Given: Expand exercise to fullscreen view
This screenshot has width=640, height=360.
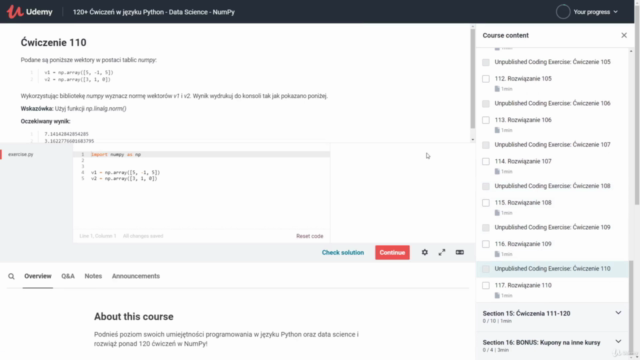Looking at the screenshot, I should (x=442, y=252).
